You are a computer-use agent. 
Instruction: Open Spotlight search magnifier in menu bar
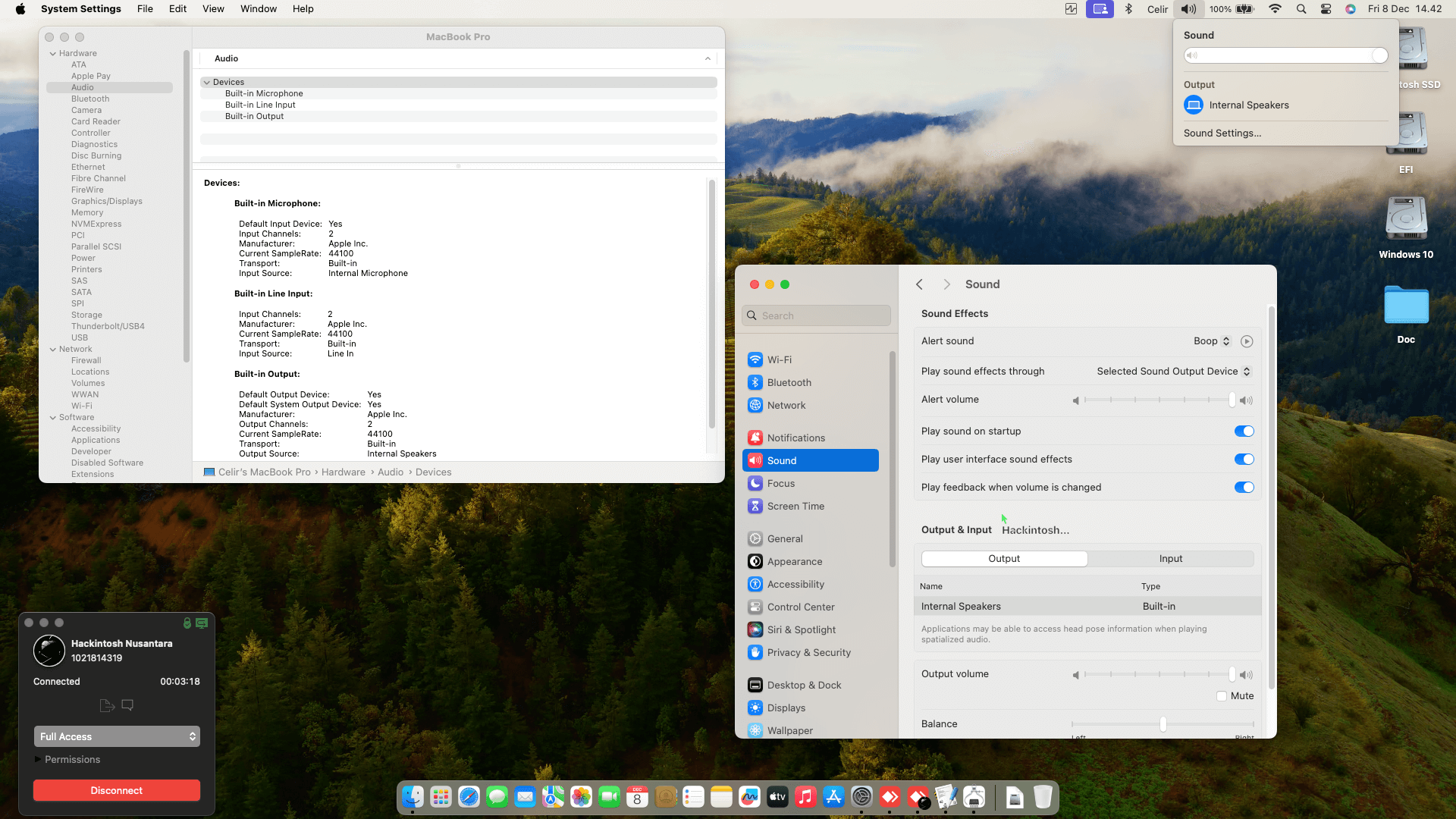click(1301, 9)
